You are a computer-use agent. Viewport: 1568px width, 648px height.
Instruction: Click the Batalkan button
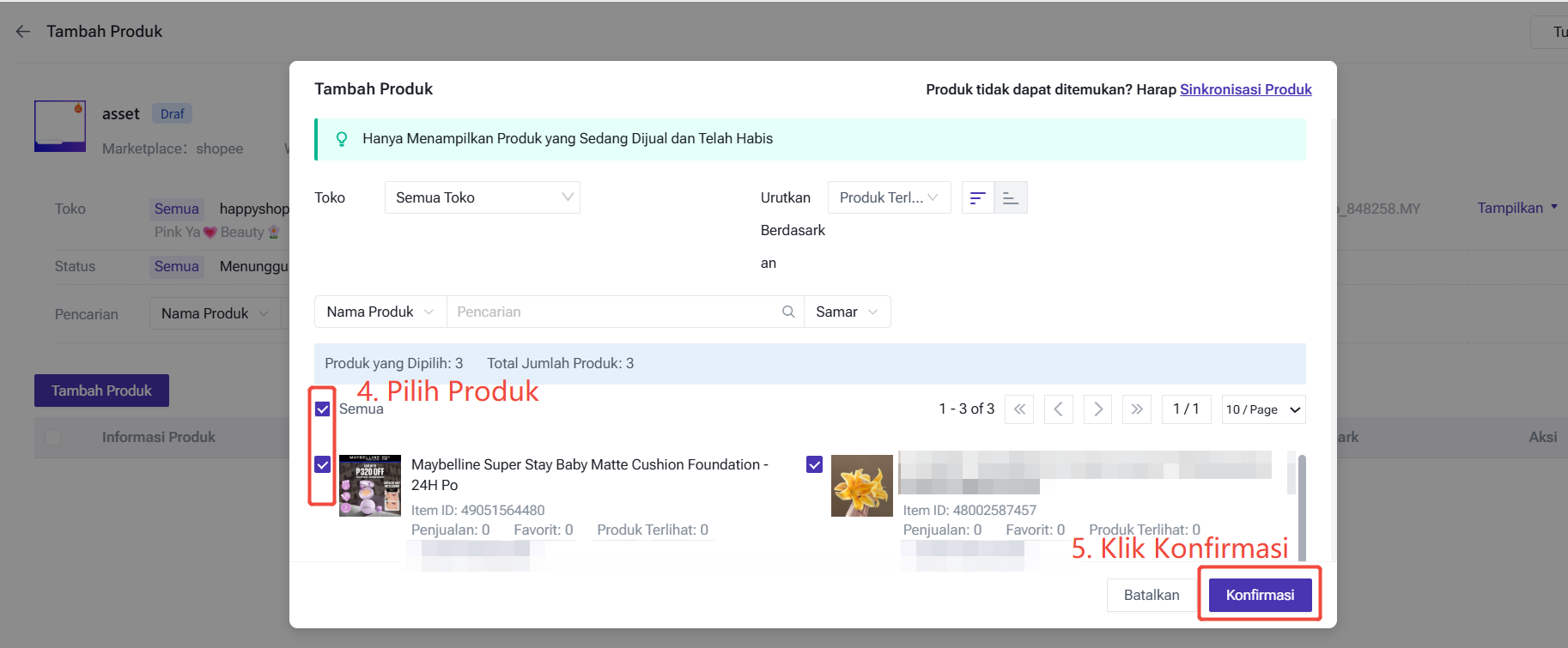coord(1152,595)
